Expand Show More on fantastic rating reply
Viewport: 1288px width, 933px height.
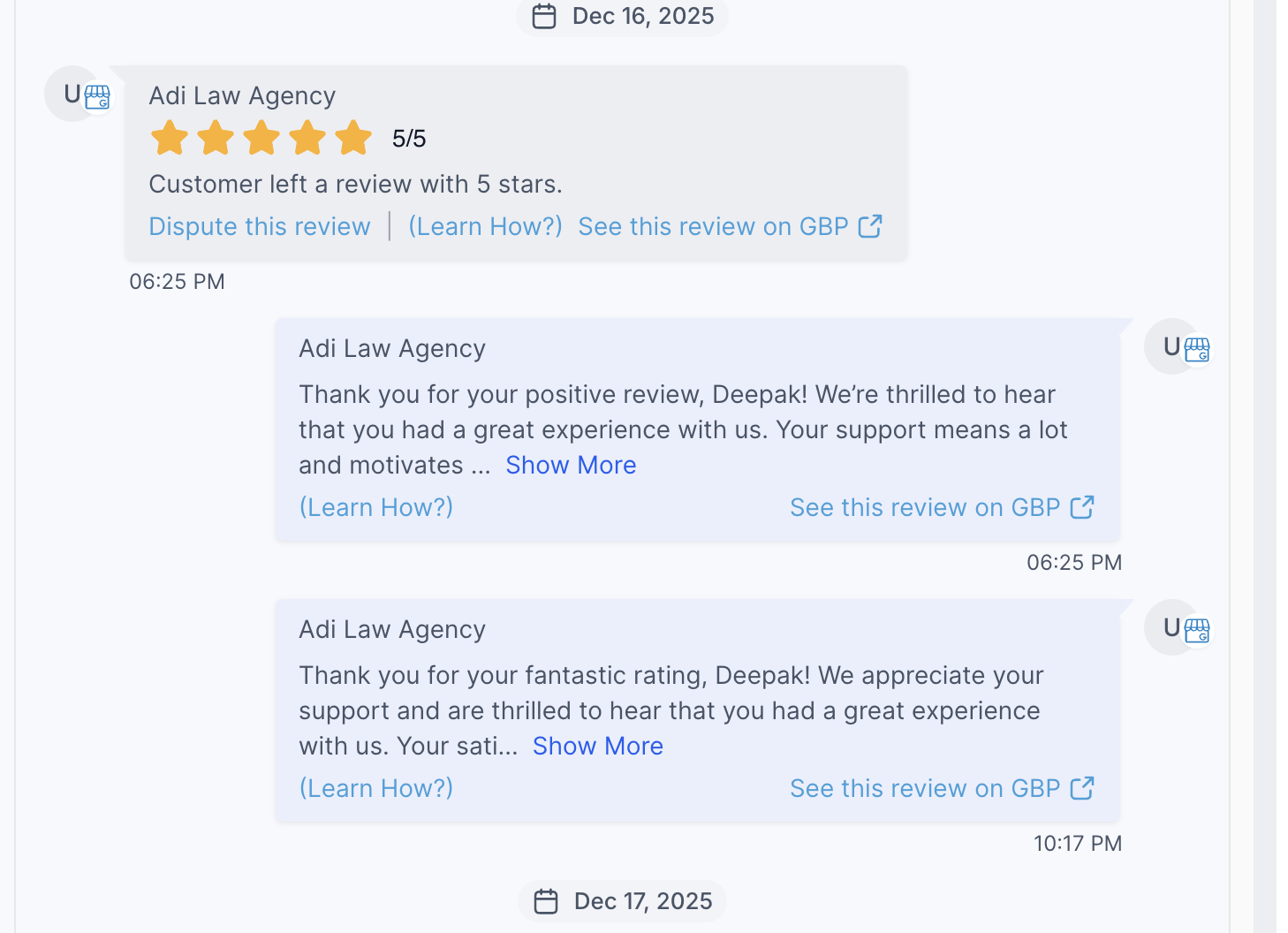pos(598,746)
